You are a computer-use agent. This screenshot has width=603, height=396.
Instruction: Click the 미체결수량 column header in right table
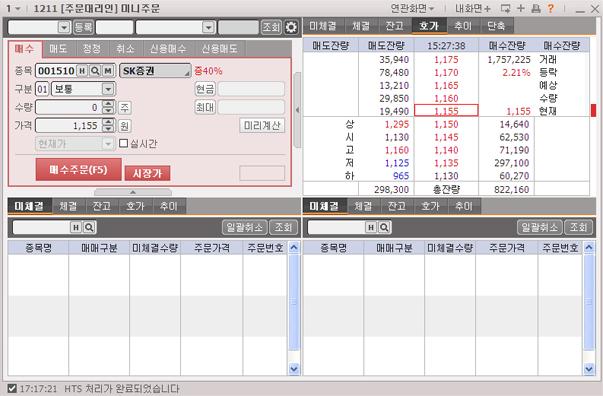(x=450, y=248)
